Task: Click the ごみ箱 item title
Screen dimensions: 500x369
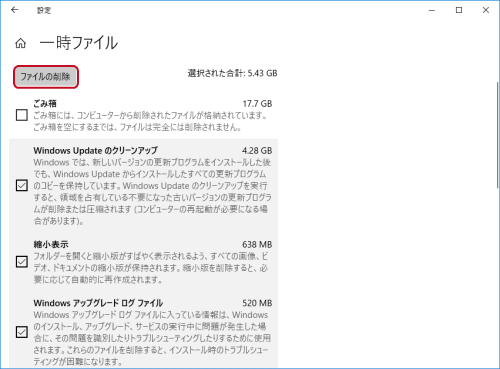Action: coord(45,104)
